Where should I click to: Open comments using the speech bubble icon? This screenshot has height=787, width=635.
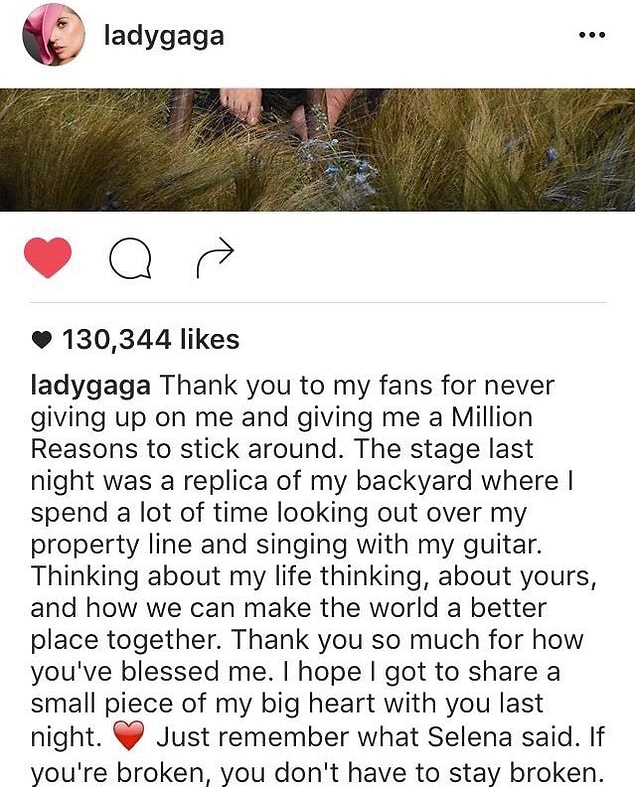pyautogui.click(x=131, y=258)
